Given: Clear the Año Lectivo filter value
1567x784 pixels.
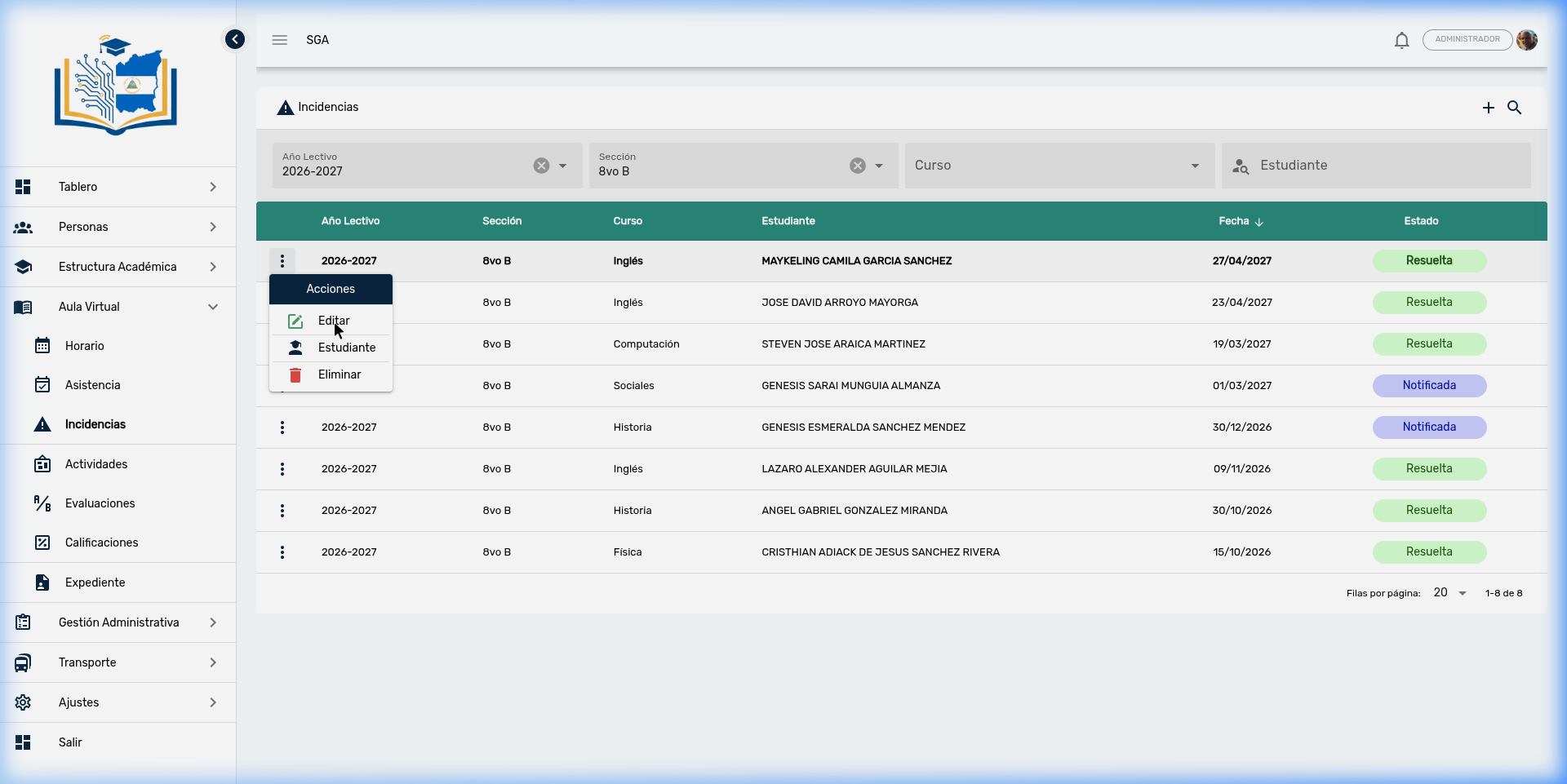Looking at the screenshot, I should [x=541, y=166].
